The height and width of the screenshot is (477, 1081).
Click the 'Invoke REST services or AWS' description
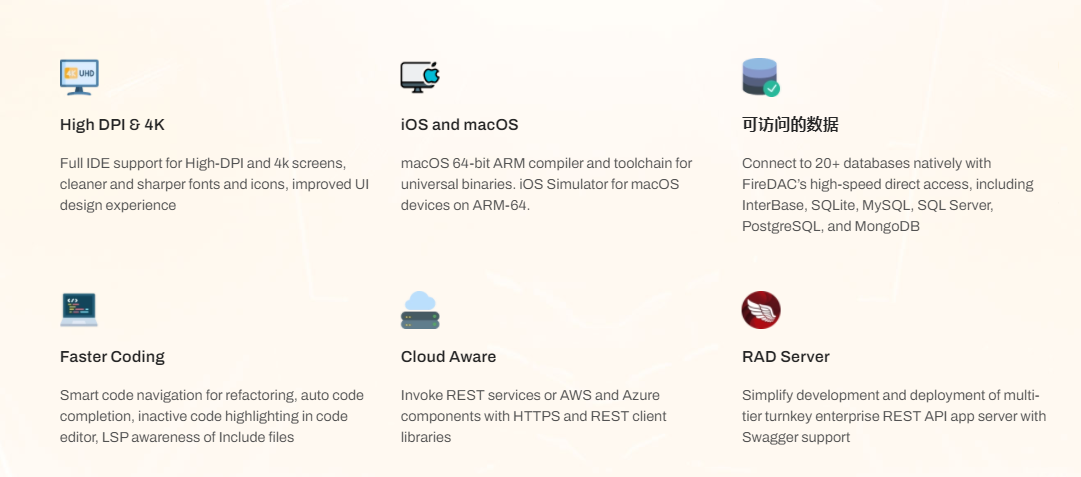(x=534, y=416)
